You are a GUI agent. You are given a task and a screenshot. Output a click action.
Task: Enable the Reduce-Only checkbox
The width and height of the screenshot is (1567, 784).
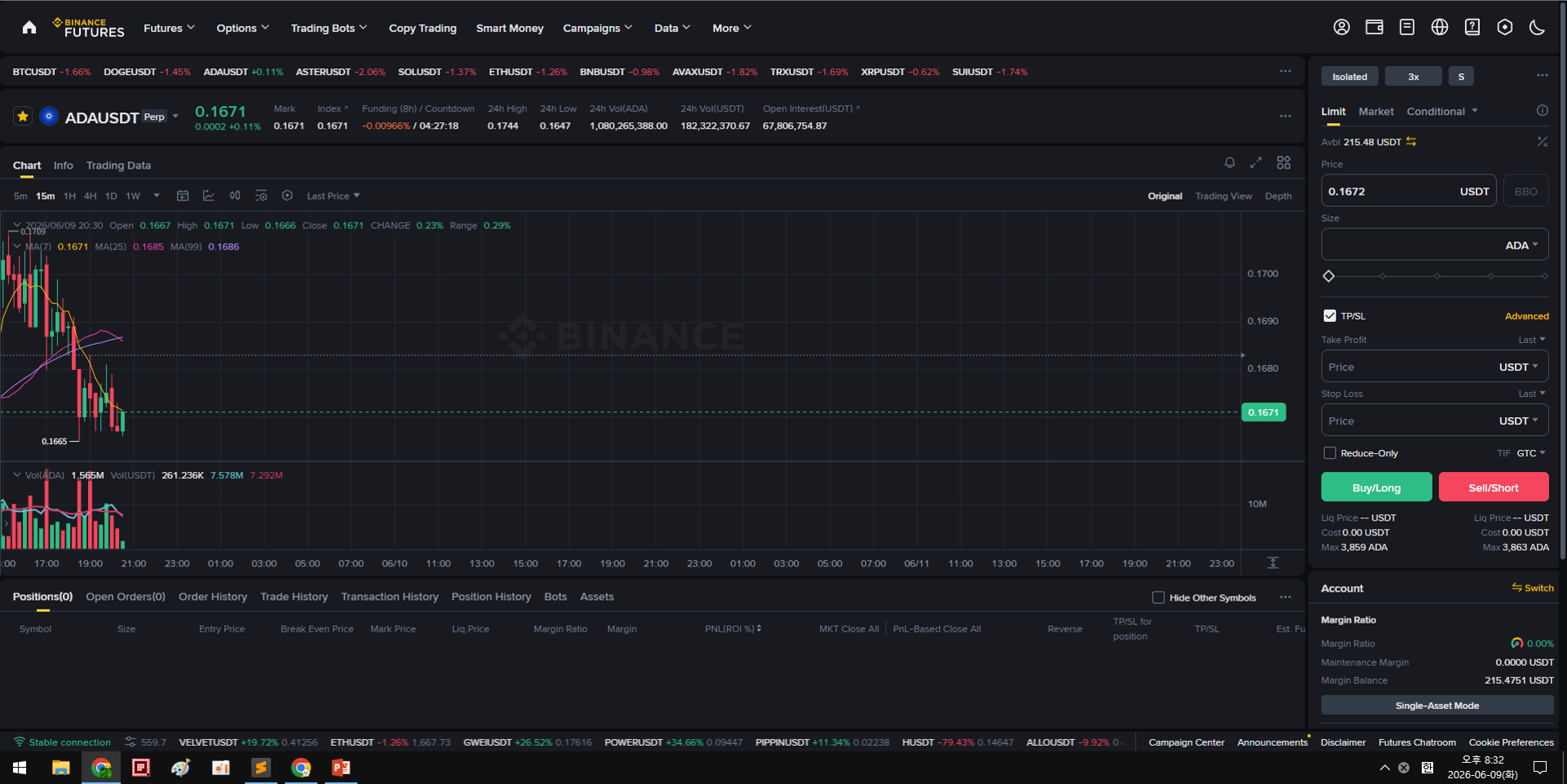click(x=1330, y=453)
